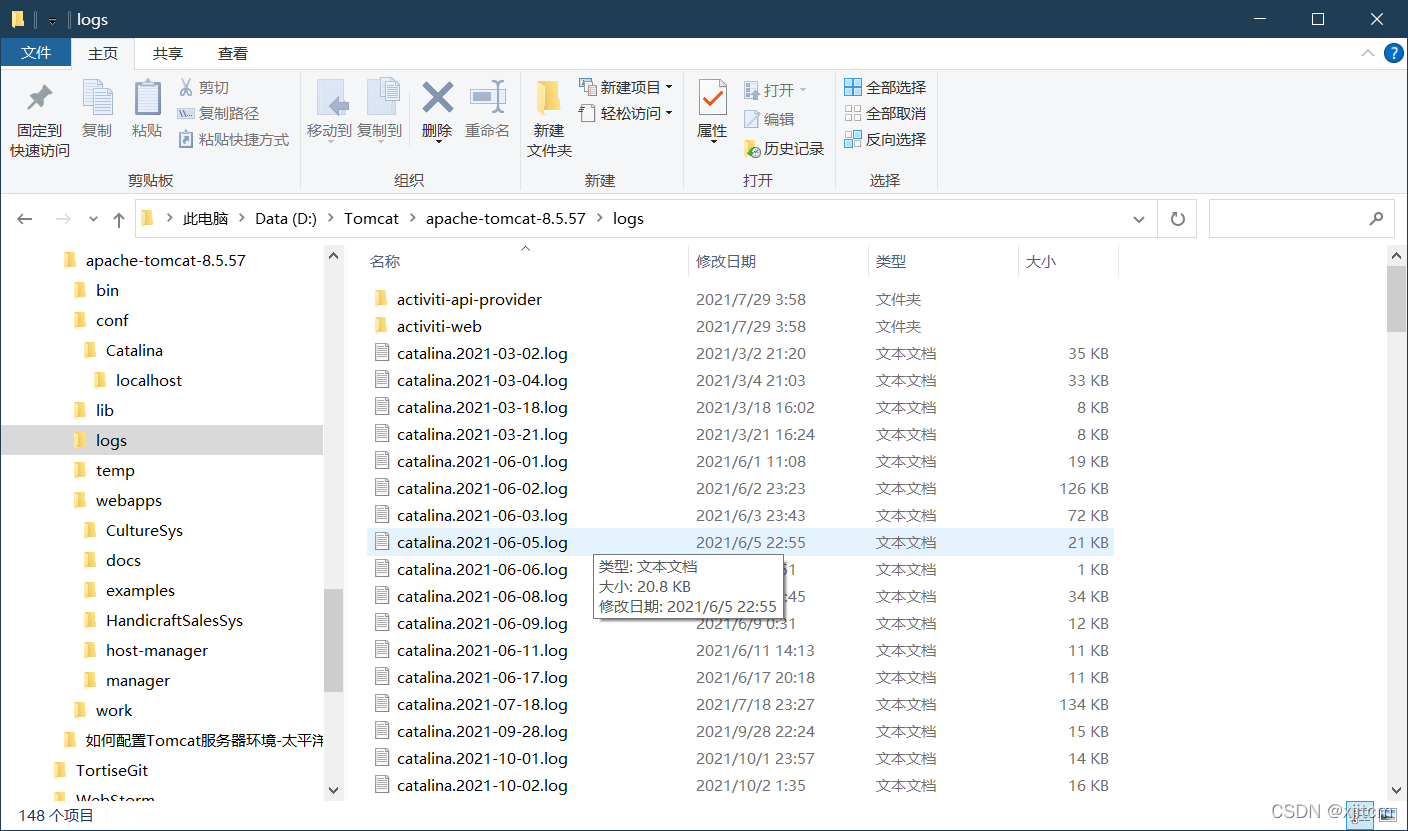Image resolution: width=1408 pixels, height=831 pixels.
Task: Click the Edit (编辑) ribbon command
Action: pyautogui.click(x=769, y=119)
